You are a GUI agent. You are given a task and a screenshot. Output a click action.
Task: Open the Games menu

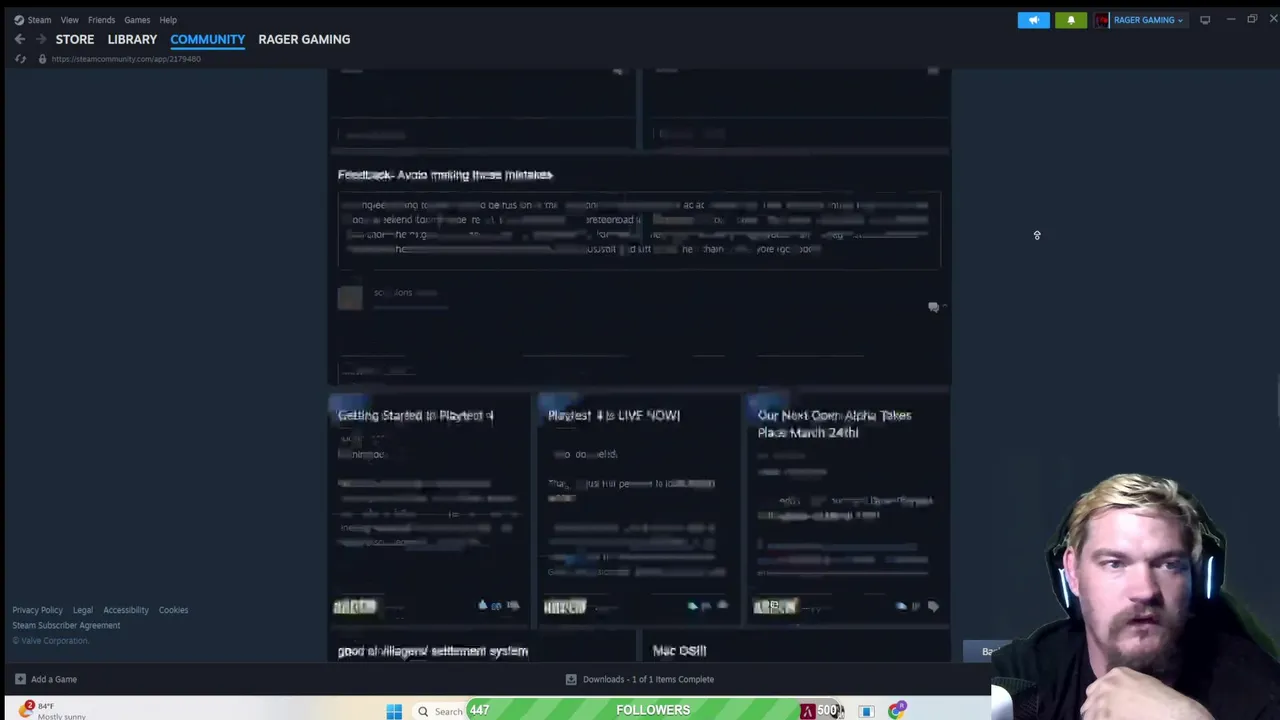point(137,20)
